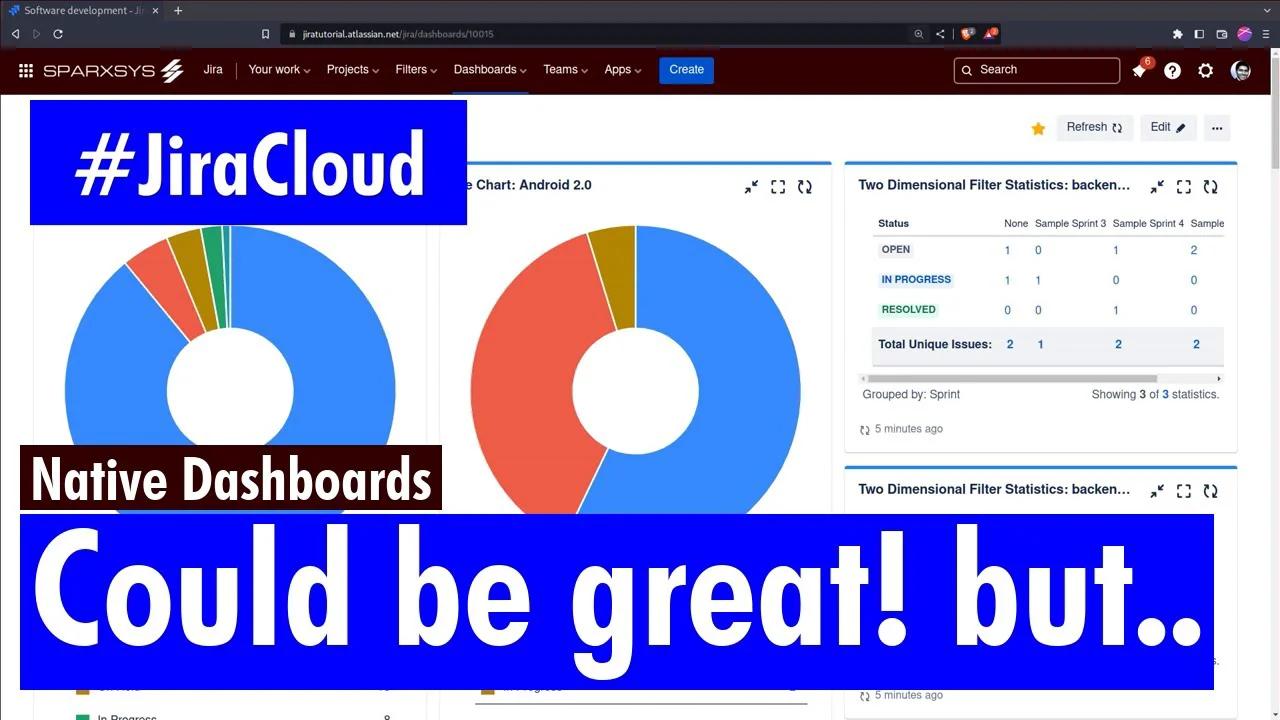Screen dimensions: 1280x720
Task: Open the user profile avatar
Action: pos(1241,71)
